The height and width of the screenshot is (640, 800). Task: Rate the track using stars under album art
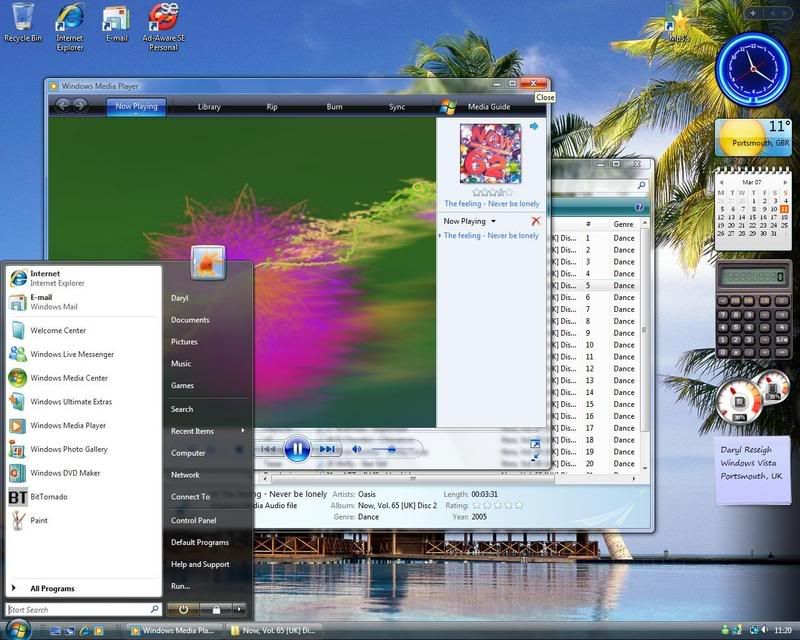pos(492,192)
